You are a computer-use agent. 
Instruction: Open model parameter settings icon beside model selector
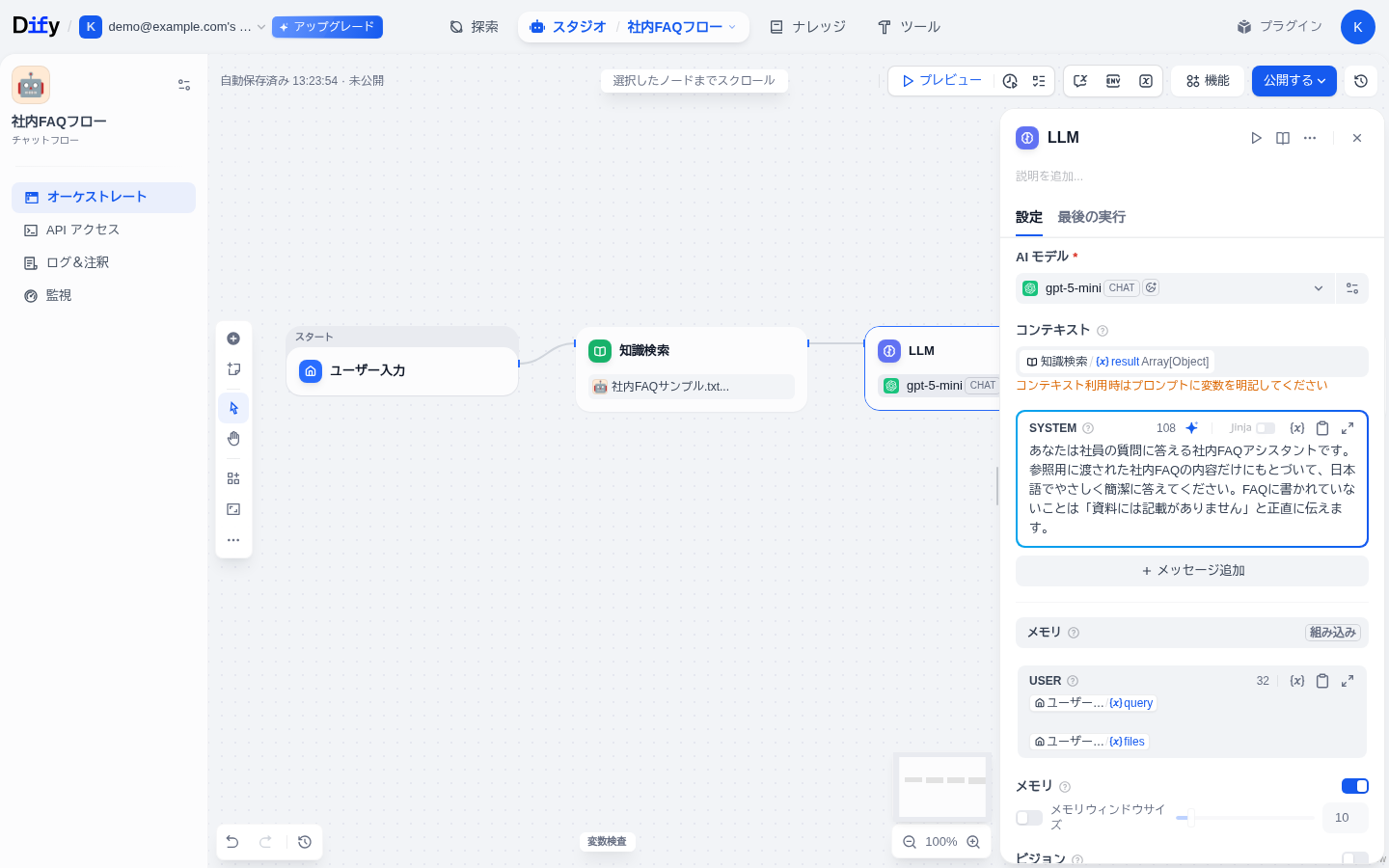[1352, 288]
